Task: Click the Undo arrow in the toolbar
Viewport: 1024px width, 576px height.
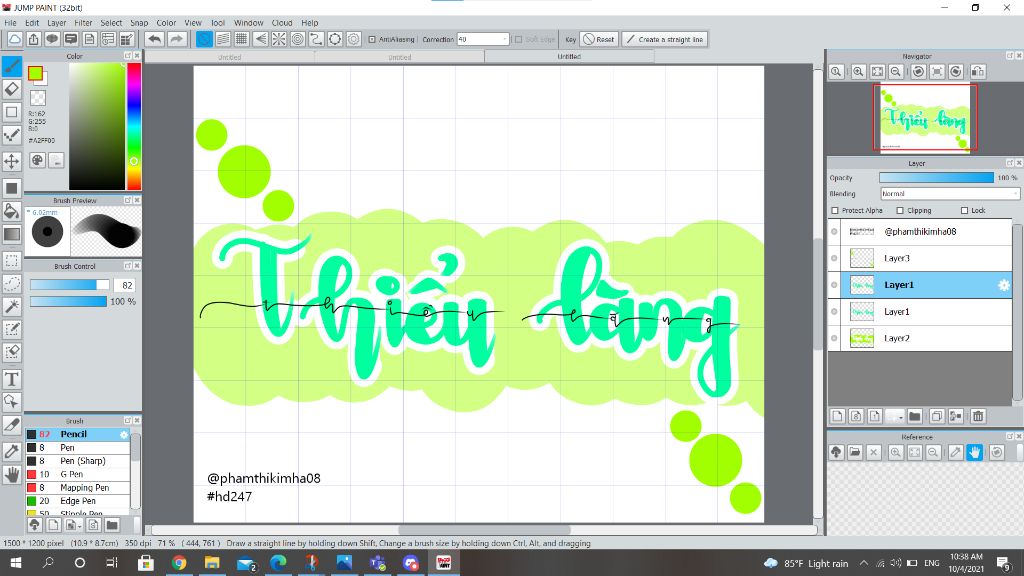Action: [x=155, y=39]
